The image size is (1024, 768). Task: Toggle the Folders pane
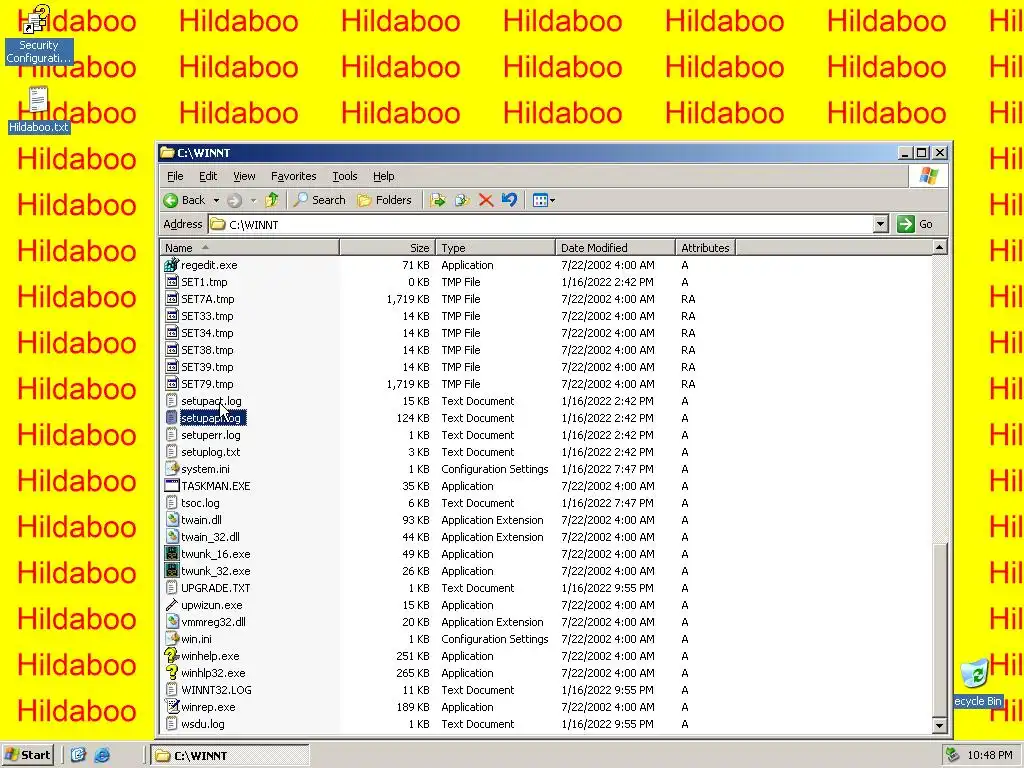[x=384, y=200]
